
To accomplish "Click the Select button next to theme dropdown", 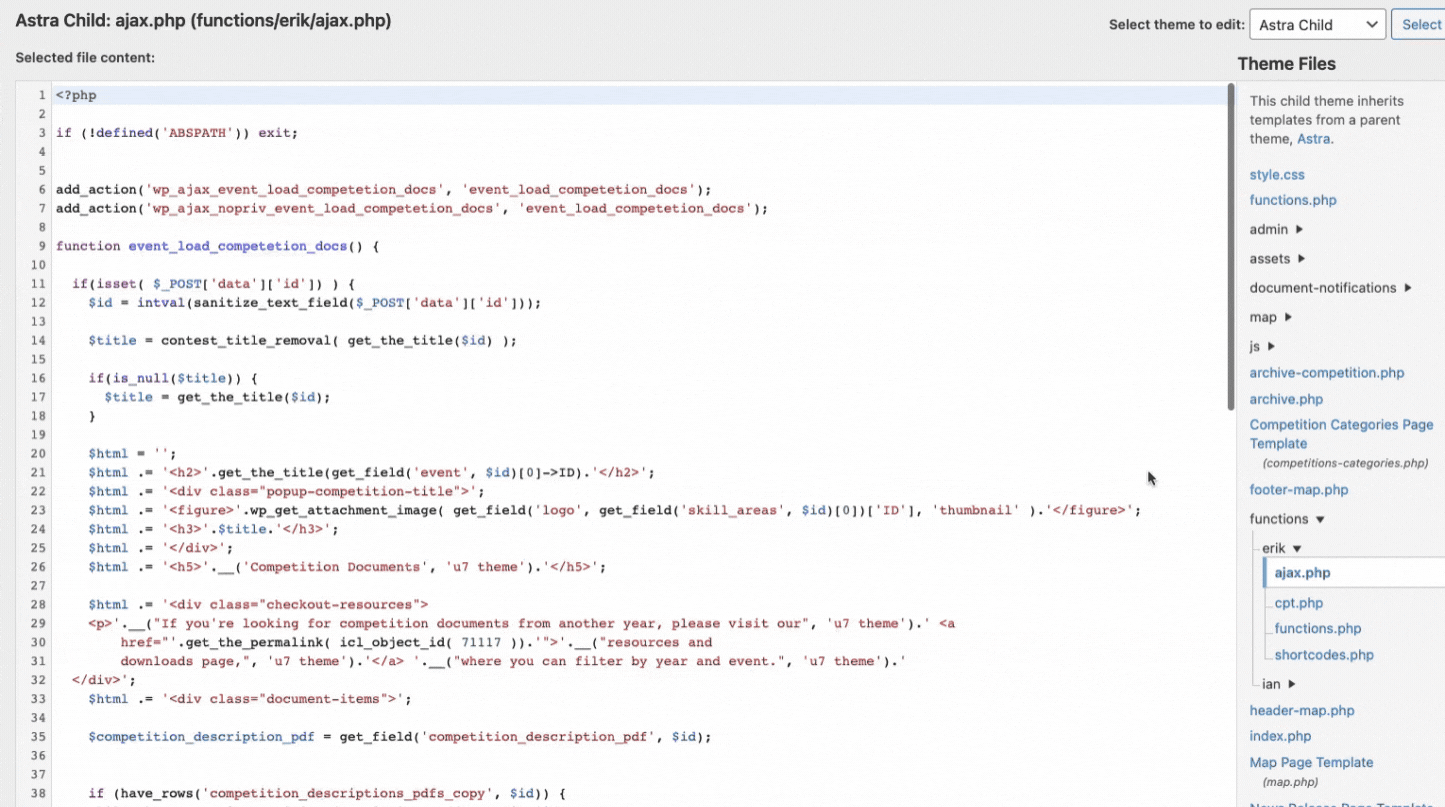I will tap(1420, 25).
